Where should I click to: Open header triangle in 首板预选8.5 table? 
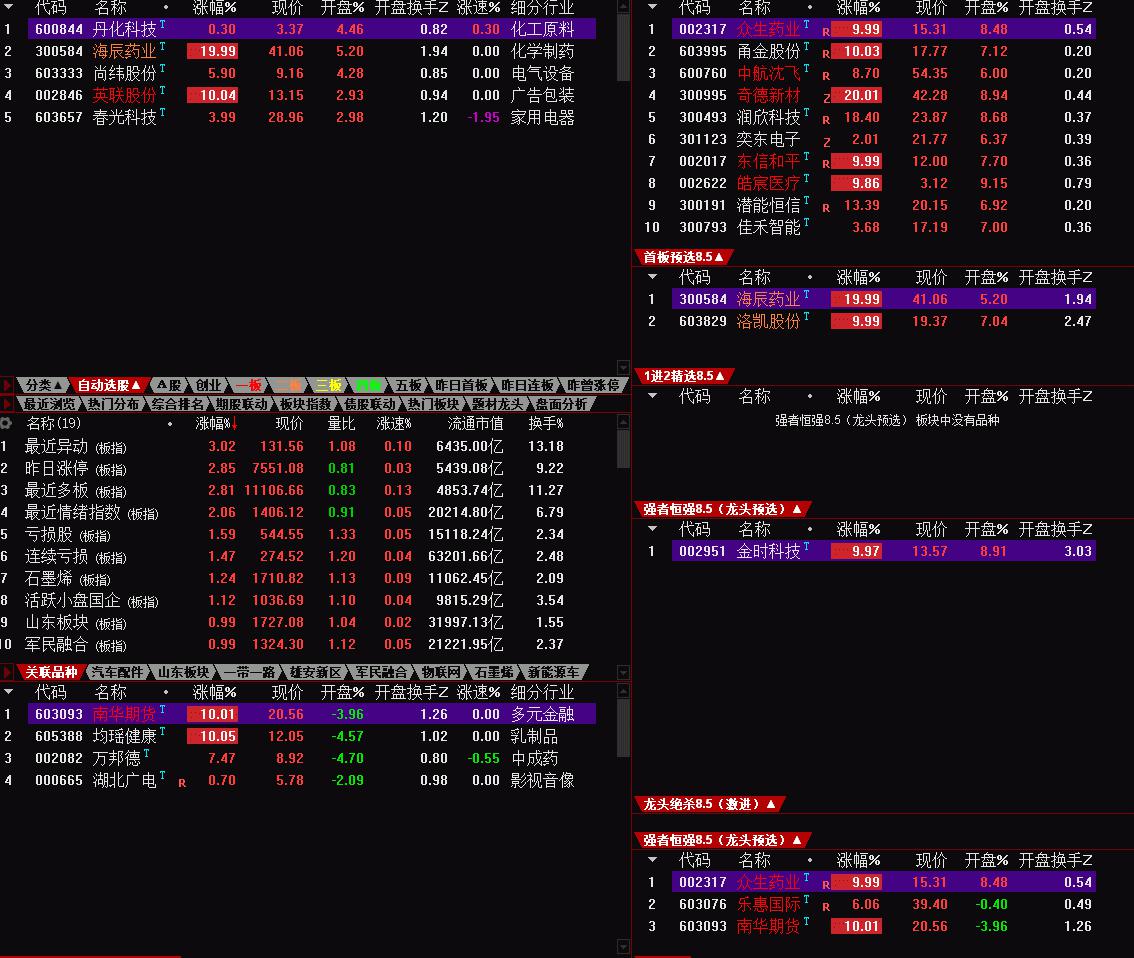652,276
